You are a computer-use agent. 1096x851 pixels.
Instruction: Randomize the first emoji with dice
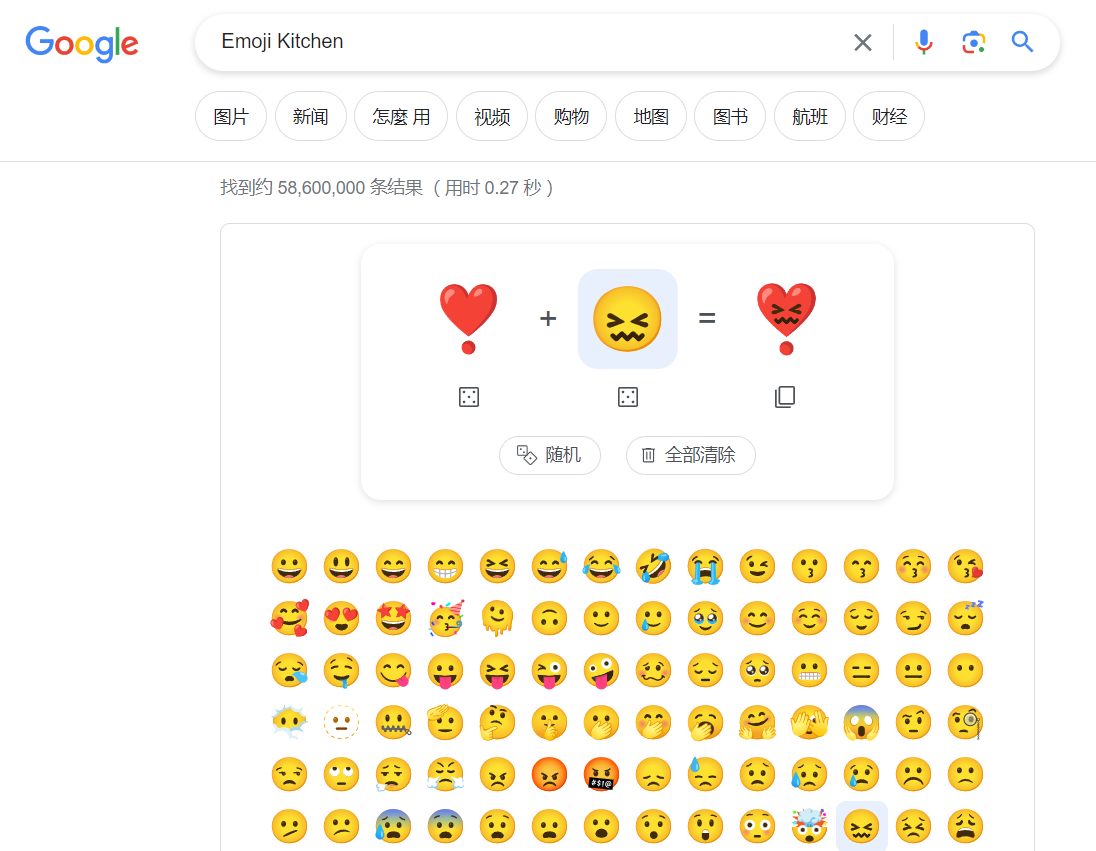(x=468, y=397)
